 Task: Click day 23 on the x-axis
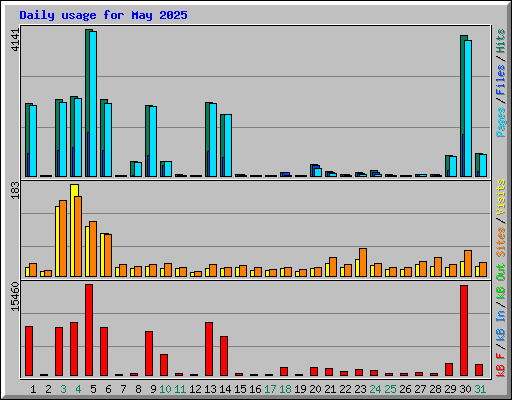(x=360, y=389)
